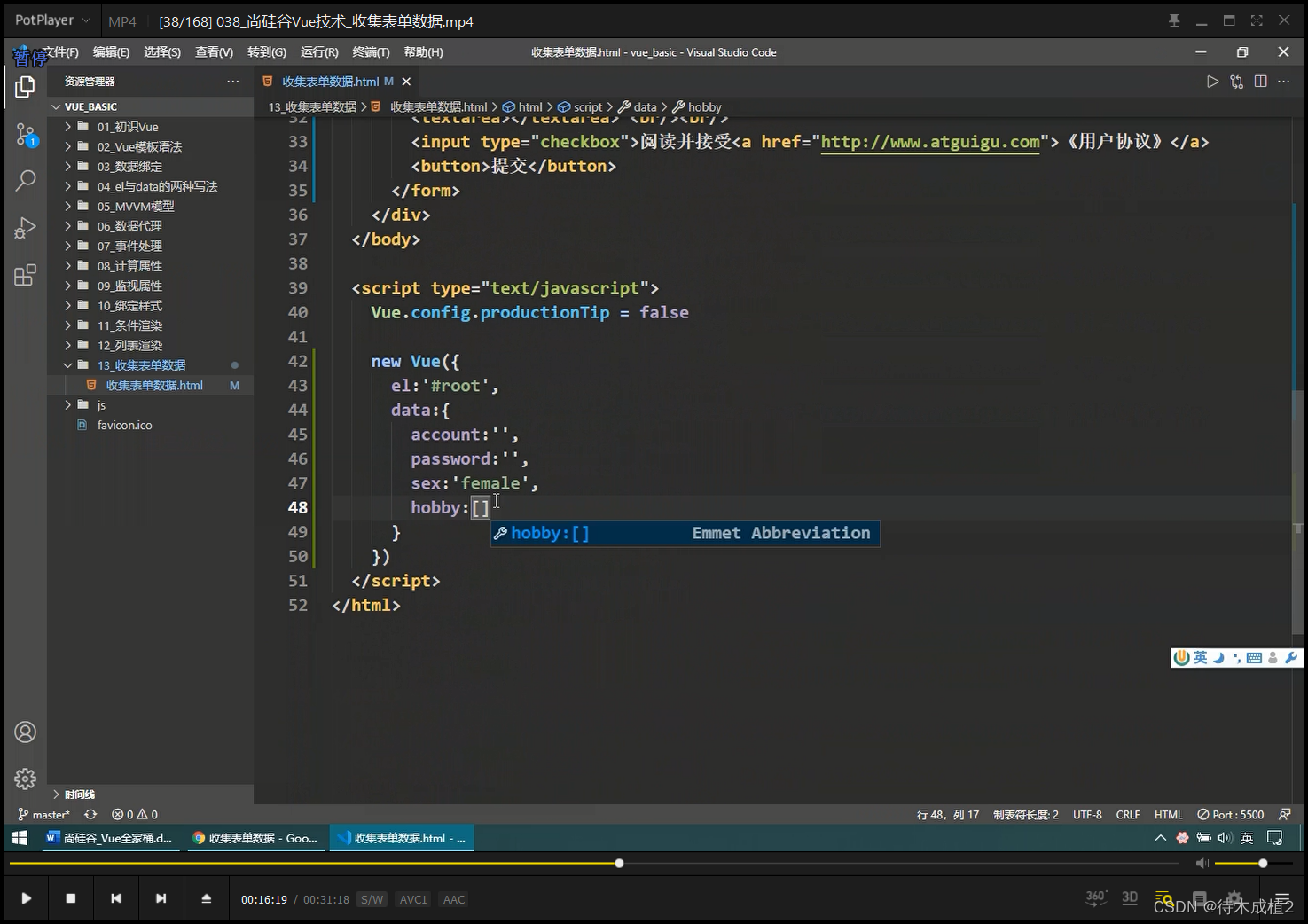Expand the 08_计算属性 folder
Viewport: 1308px width, 924px height.
pos(67,265)
